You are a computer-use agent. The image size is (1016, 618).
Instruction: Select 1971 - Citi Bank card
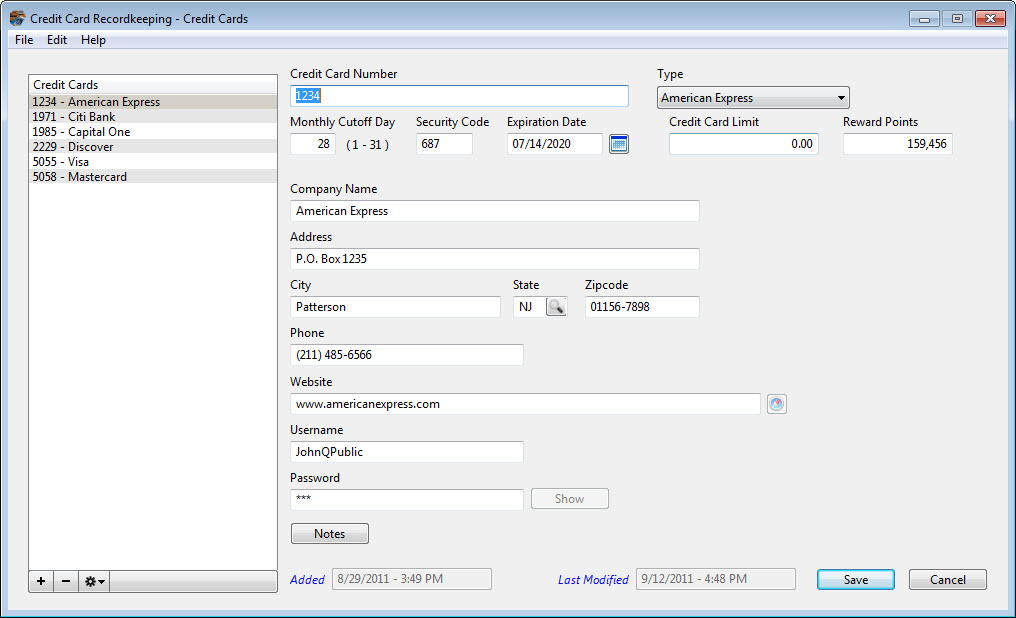click(x=153, y=117)
